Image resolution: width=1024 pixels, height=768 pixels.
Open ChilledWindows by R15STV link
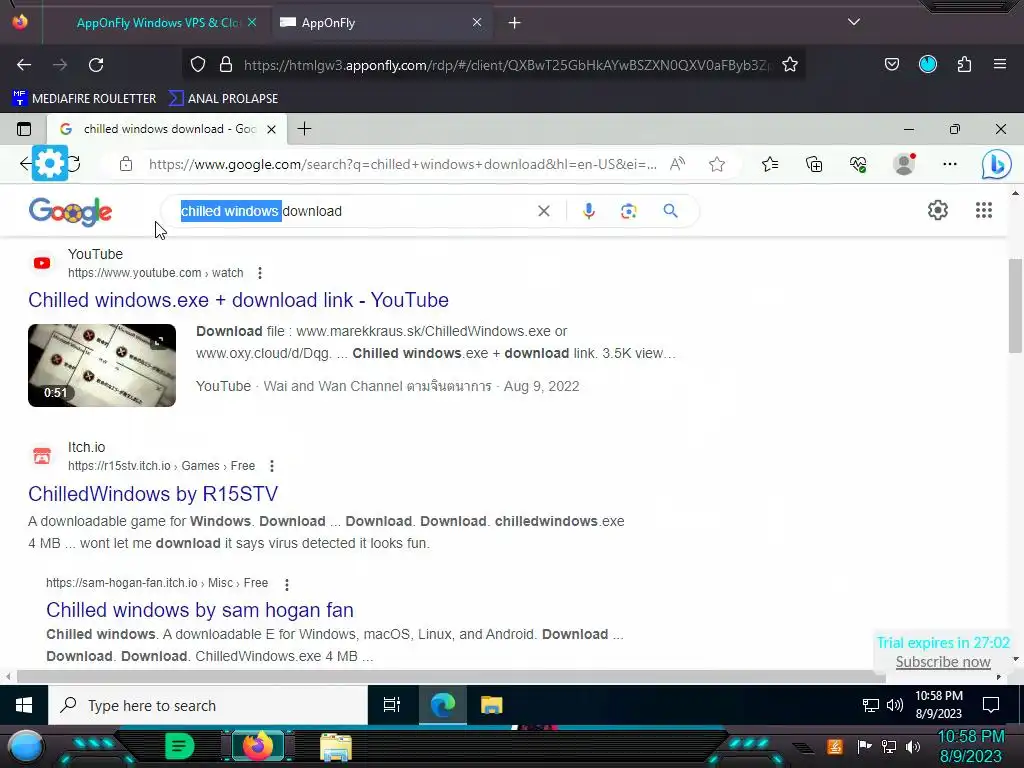pos(153,494)
